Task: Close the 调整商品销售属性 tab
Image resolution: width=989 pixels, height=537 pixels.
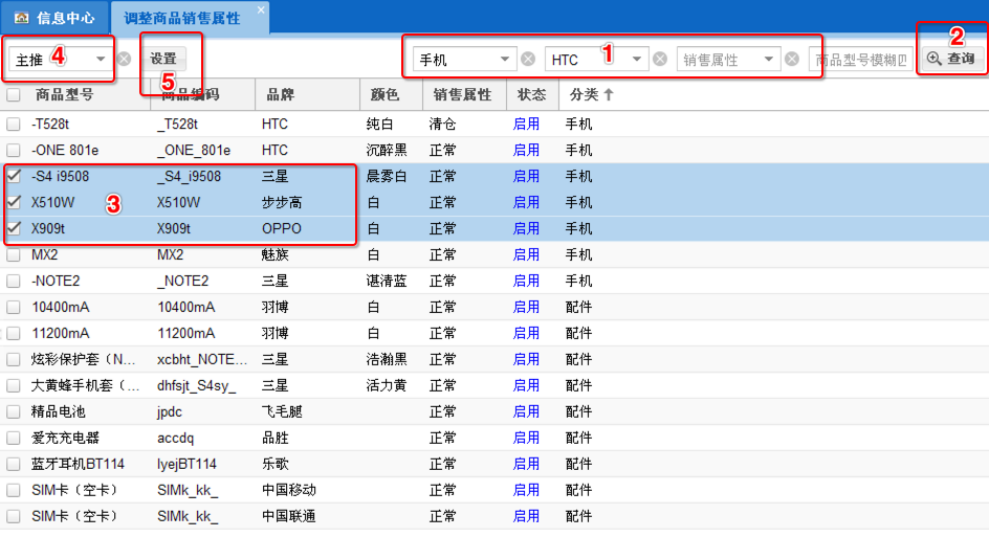Action: [261, 10]
